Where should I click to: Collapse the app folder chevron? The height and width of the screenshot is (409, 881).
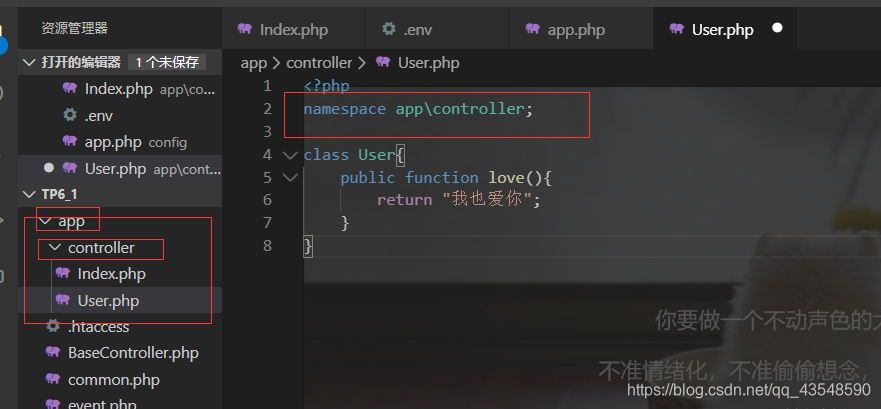pyautogui.click(x=46, y=221)
